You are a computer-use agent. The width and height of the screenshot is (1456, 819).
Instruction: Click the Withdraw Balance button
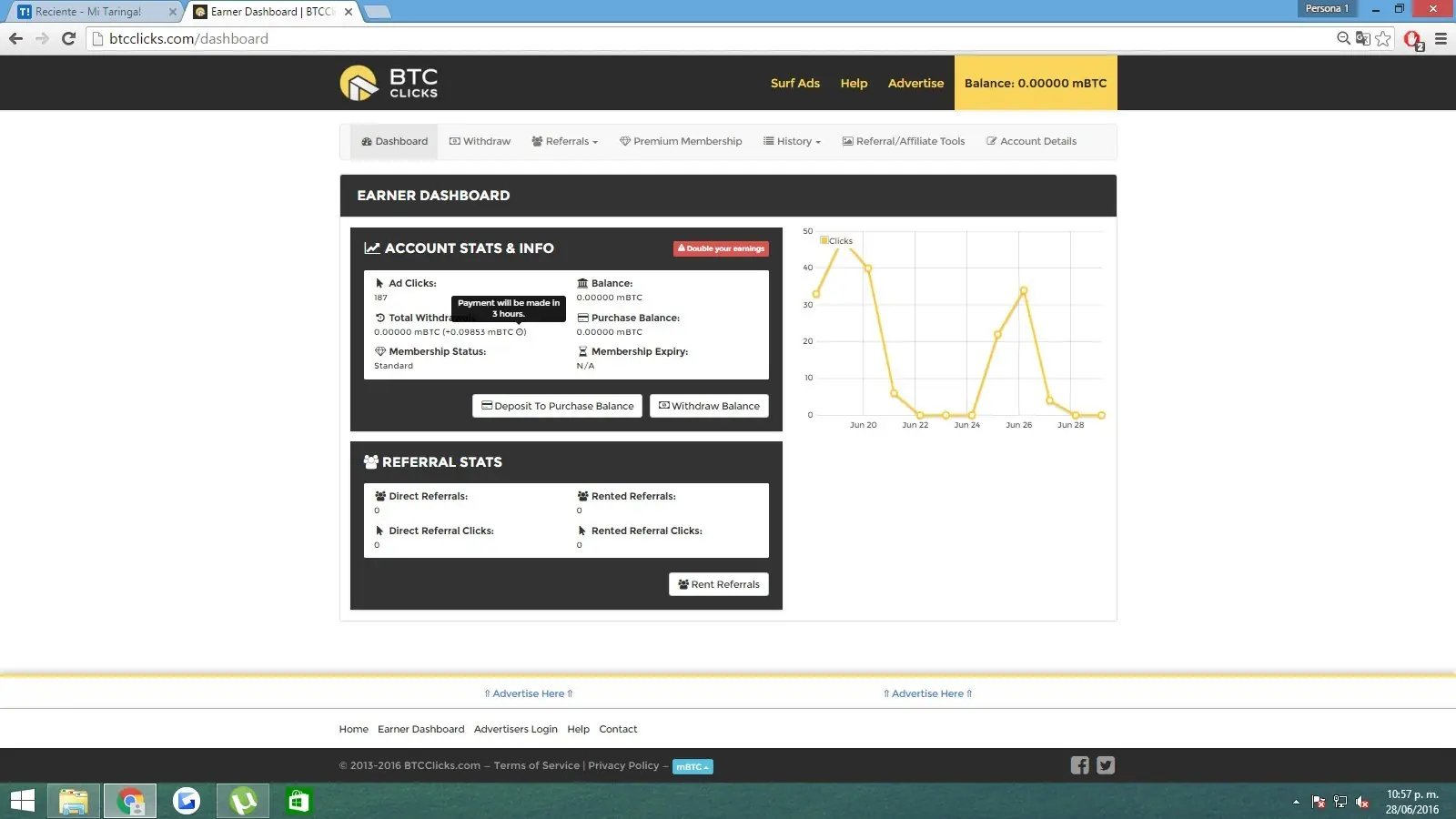pos(709,406)
